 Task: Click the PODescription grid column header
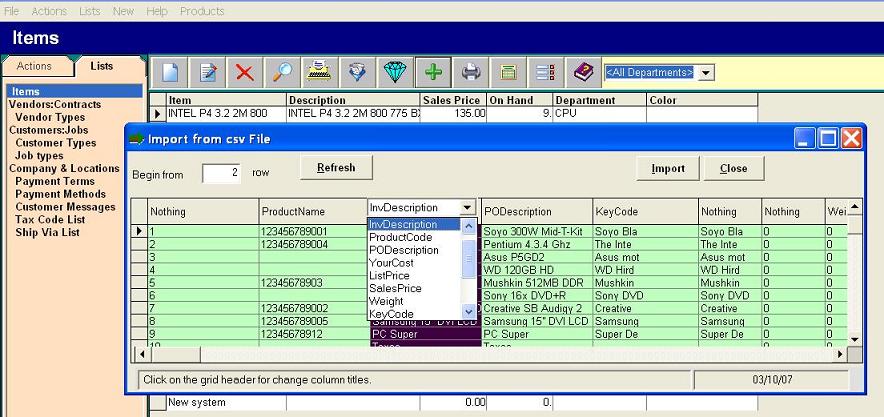click(537, 211)
